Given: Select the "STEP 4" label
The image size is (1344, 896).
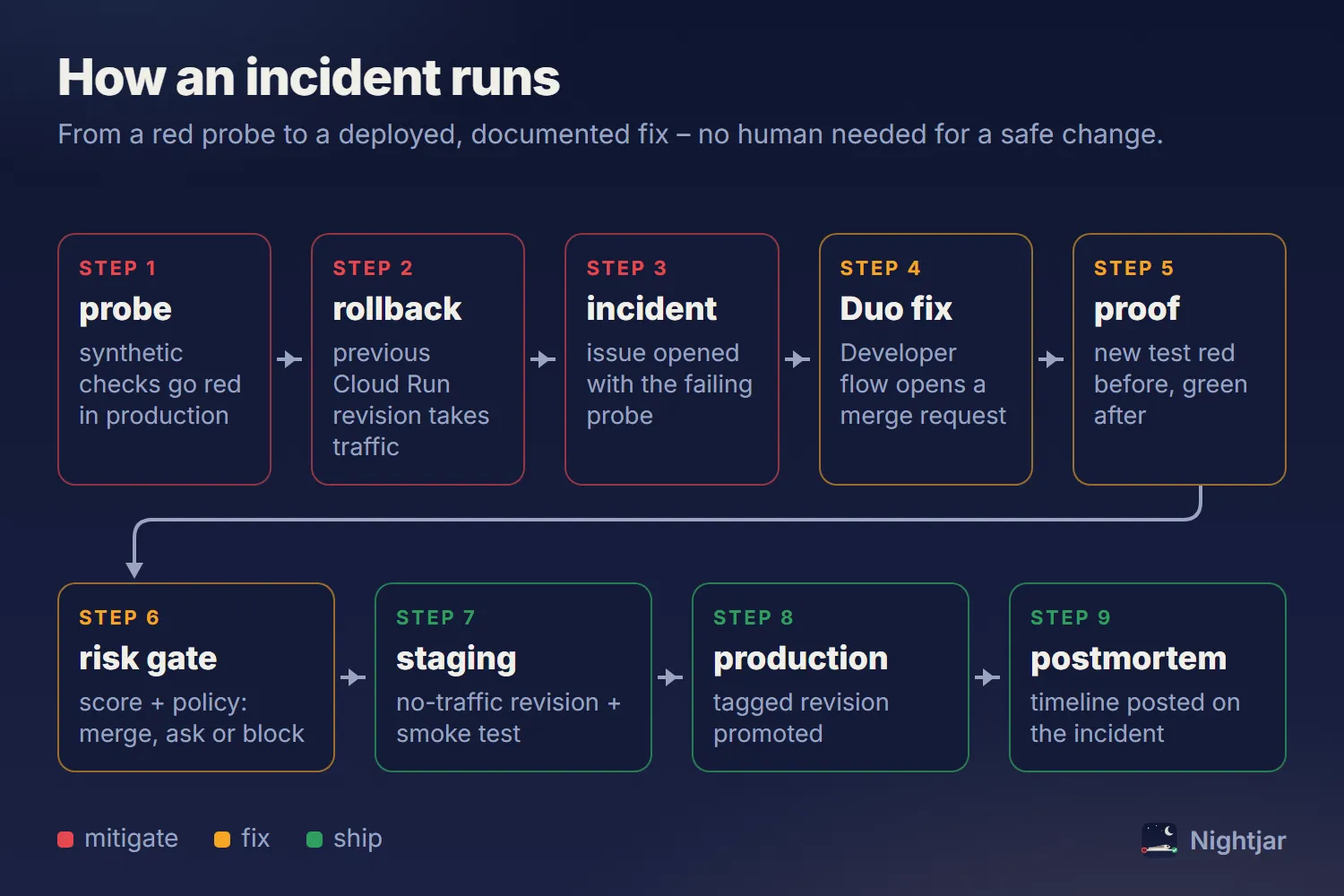Looking at the screenshot, I should click(881, 268).
